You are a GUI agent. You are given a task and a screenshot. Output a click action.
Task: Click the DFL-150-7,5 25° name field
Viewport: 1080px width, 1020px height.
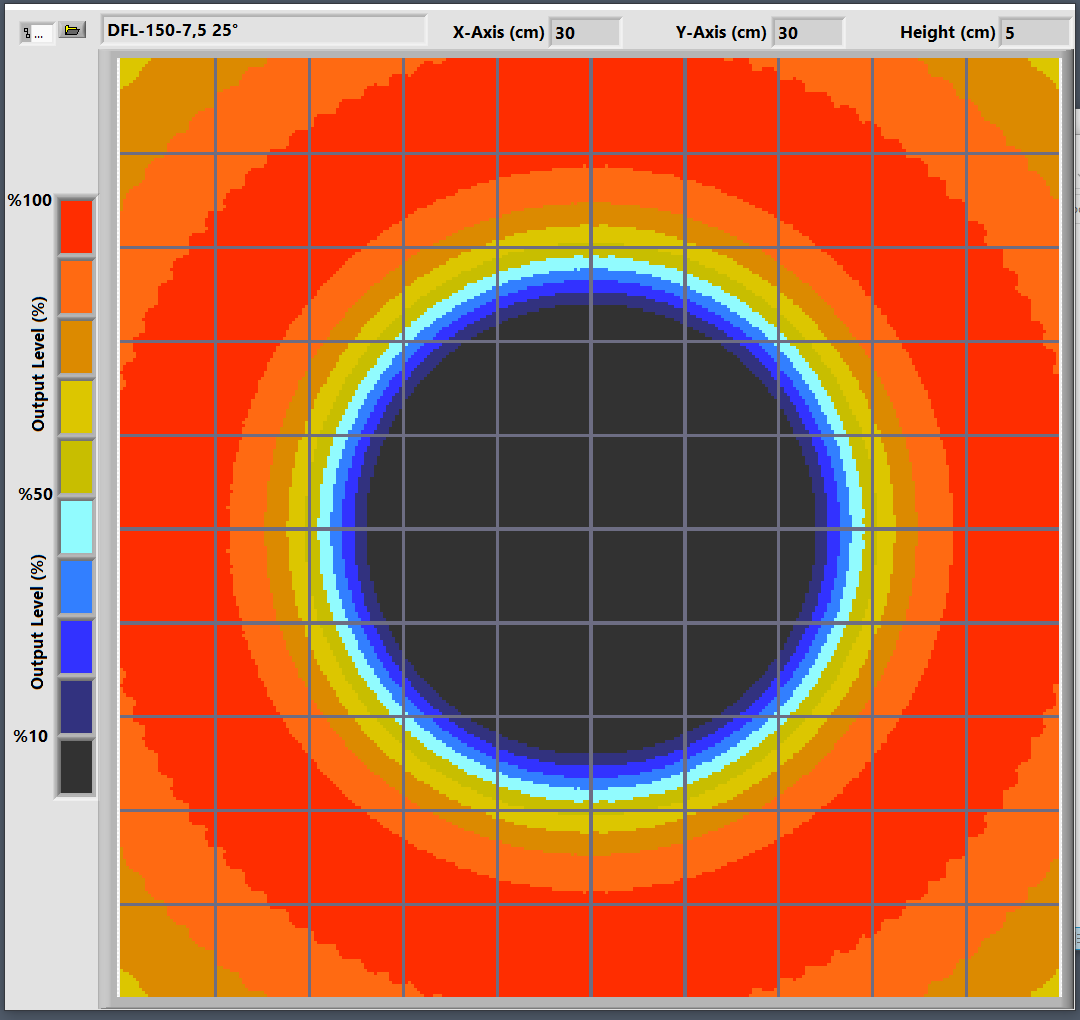[x=264, y=30]
